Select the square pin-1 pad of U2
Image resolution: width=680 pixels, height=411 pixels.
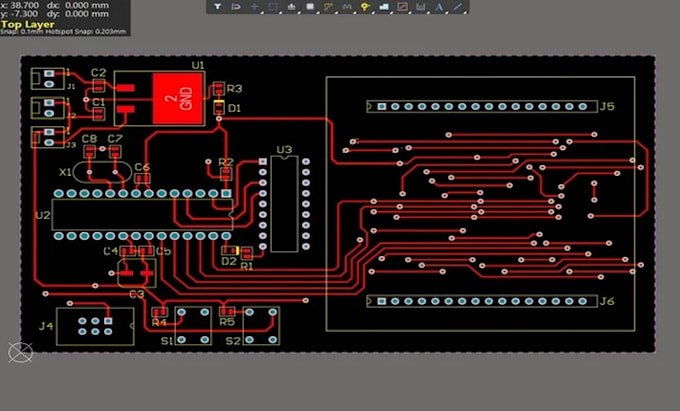point(226,193)
